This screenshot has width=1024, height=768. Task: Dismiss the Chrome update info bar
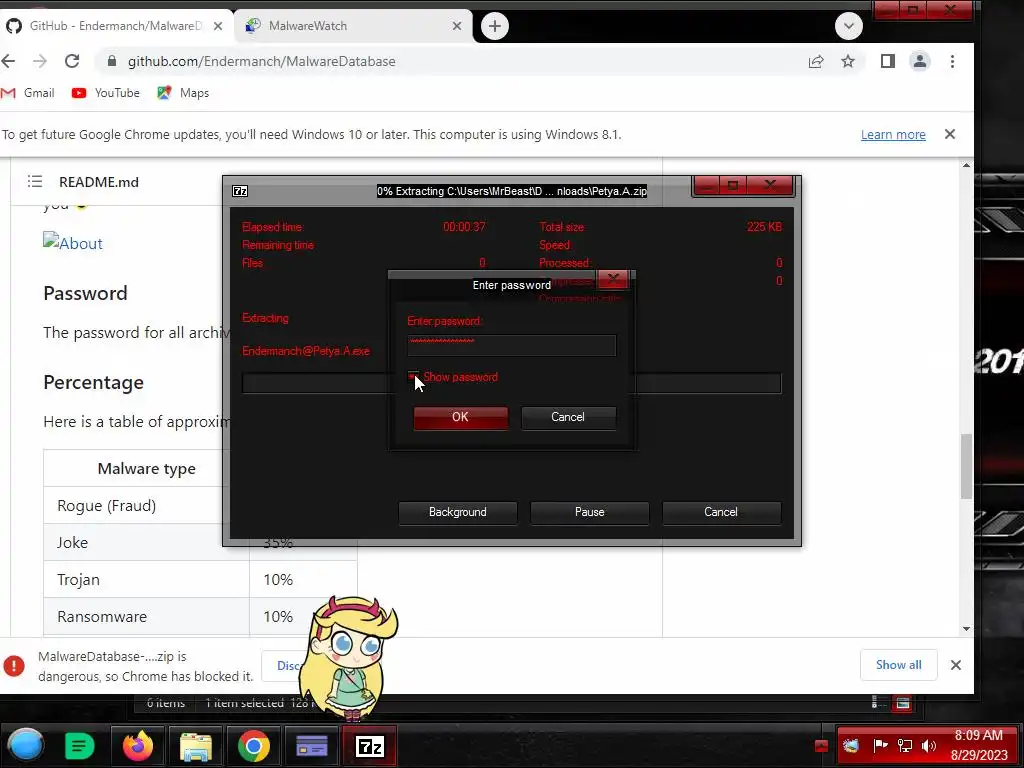click(x=950, y=134)
